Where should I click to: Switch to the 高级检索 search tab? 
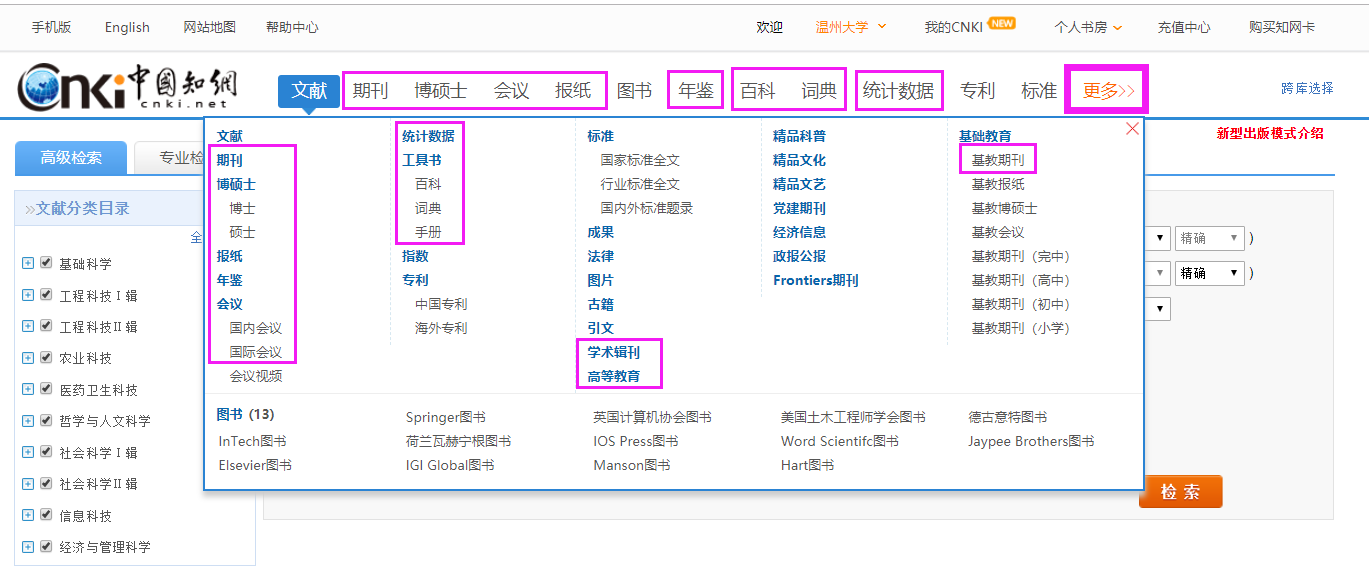[x=71, y=158]
